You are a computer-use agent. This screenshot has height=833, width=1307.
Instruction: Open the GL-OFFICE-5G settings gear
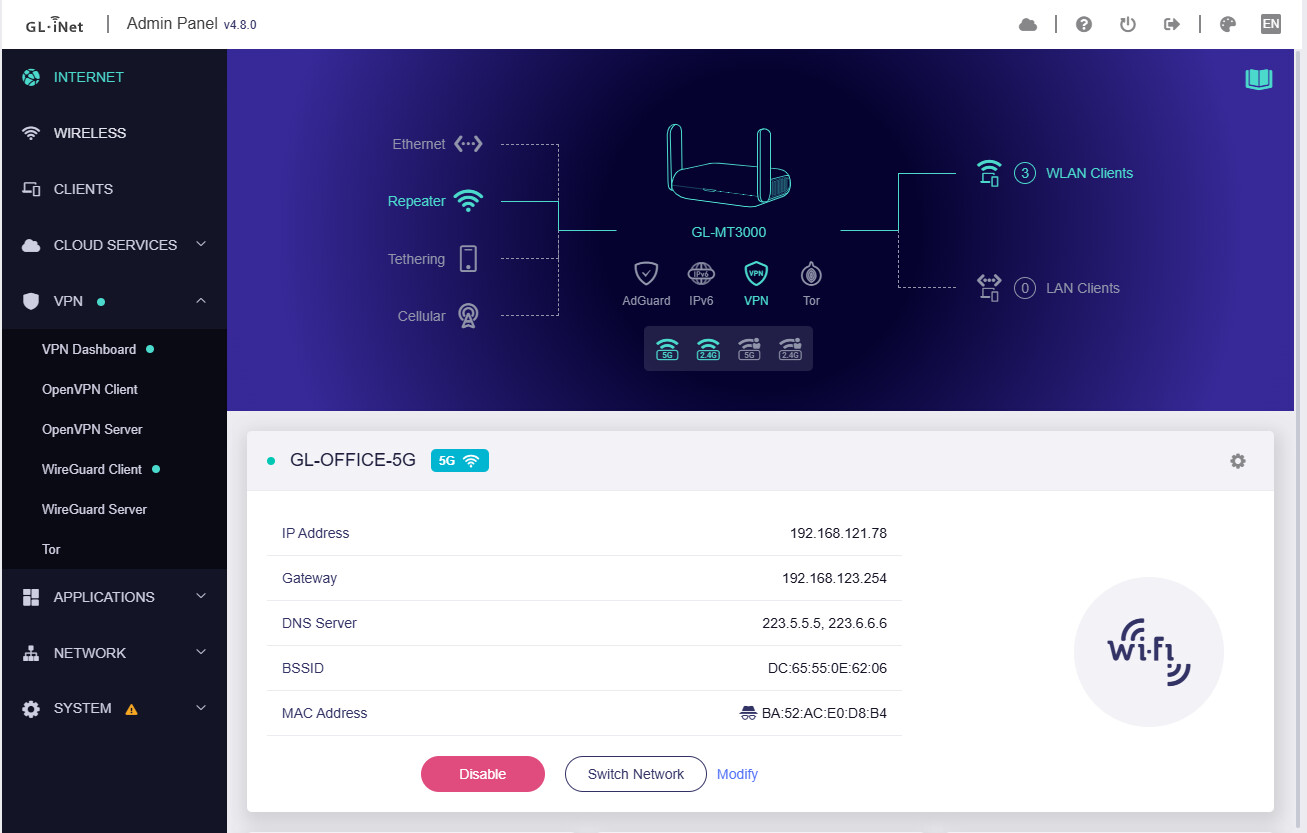1238,461
